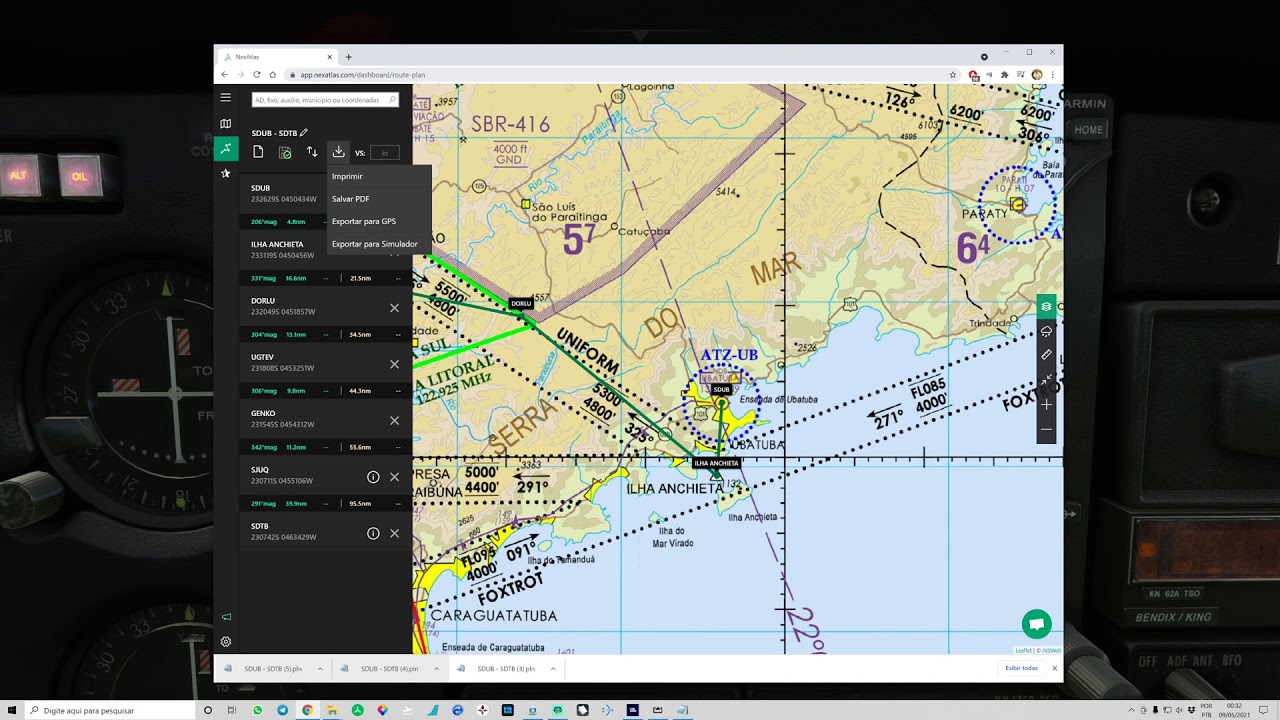The width and height of the screenshot is (1280, 720).
Task: Show info for SJUQ aerodrome
Action: coord(373,477)
